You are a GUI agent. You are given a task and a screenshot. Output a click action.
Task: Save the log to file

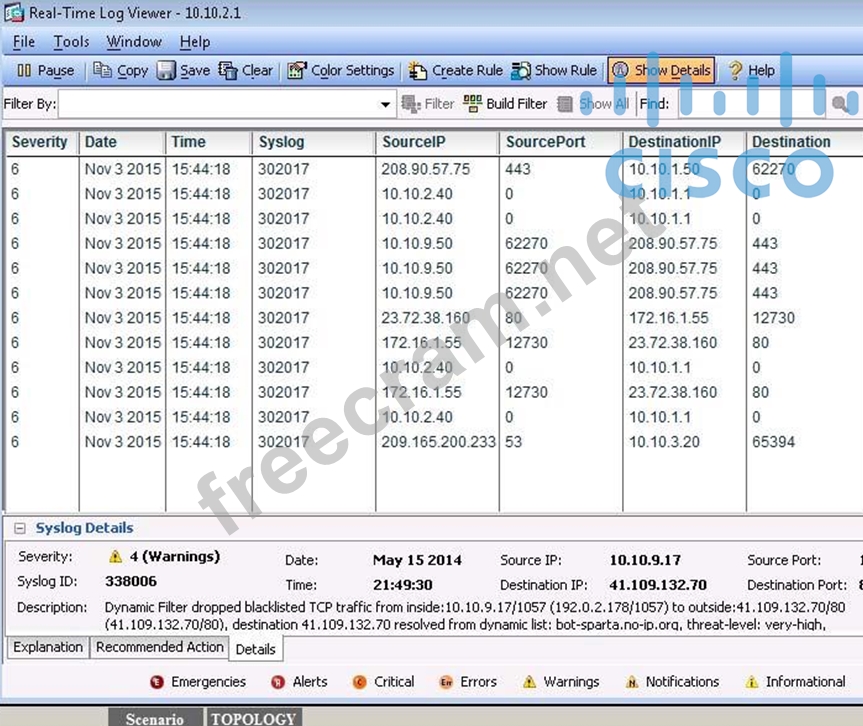coord(183,71)
